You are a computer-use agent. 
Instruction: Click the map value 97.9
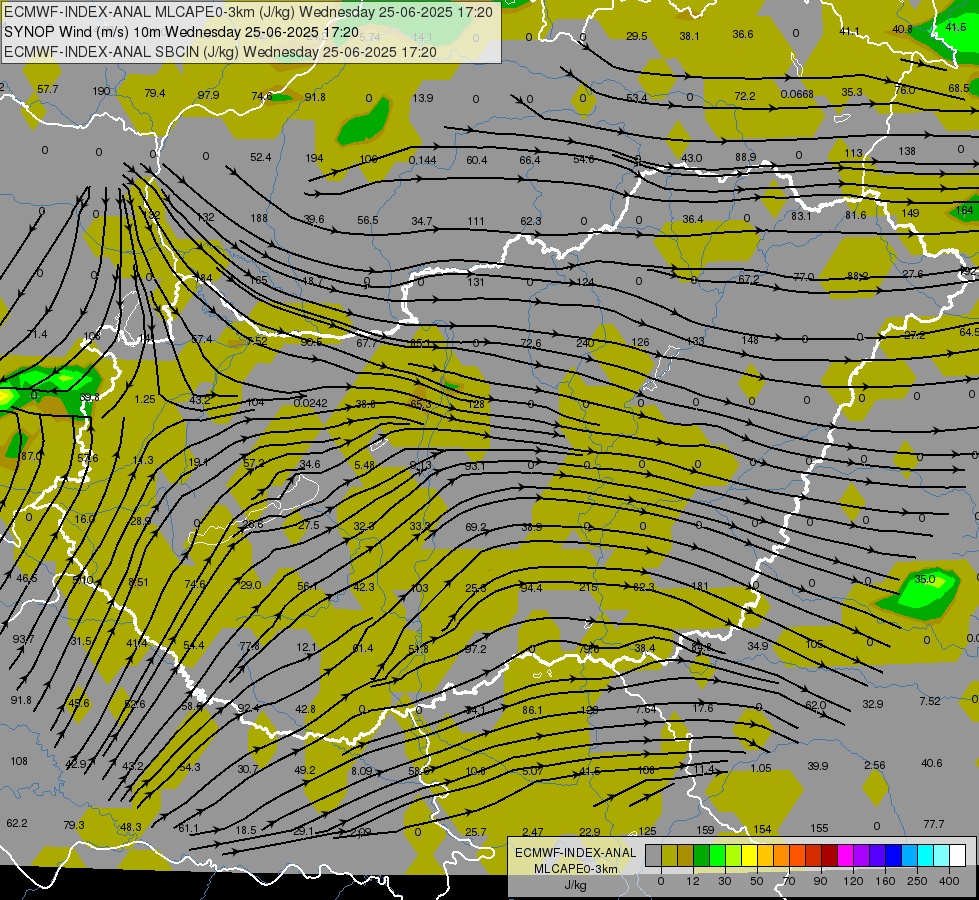click(209, 95)
